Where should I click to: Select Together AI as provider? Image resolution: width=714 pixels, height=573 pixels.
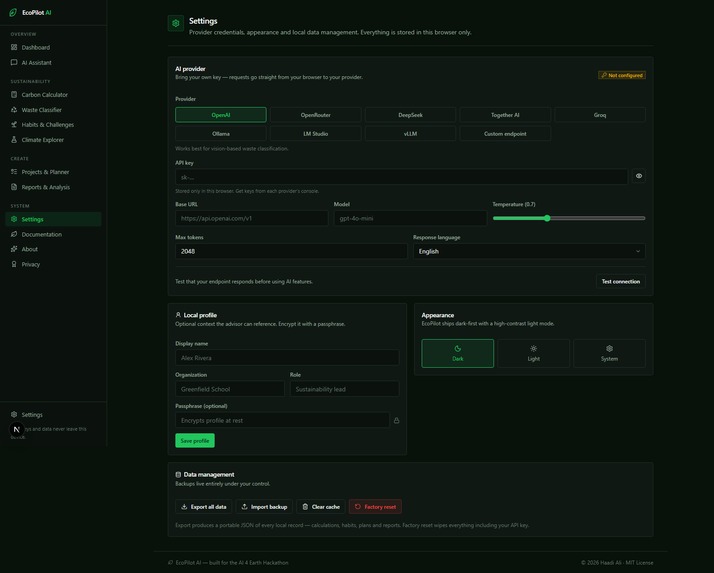coord(505,115)
